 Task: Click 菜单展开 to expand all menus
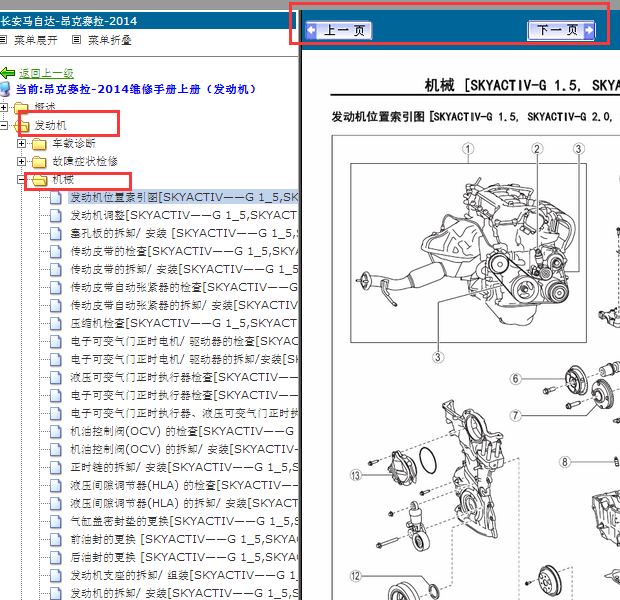click(x=36, y=40)
